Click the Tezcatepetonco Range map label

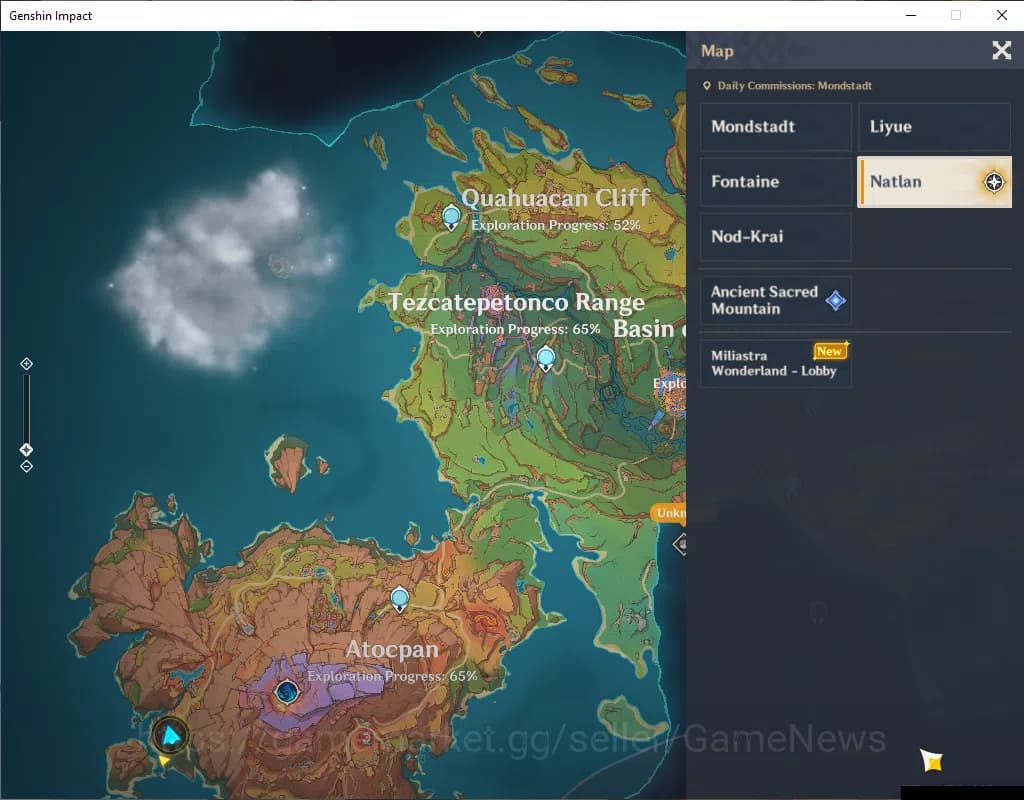click(x=517, y=302)
